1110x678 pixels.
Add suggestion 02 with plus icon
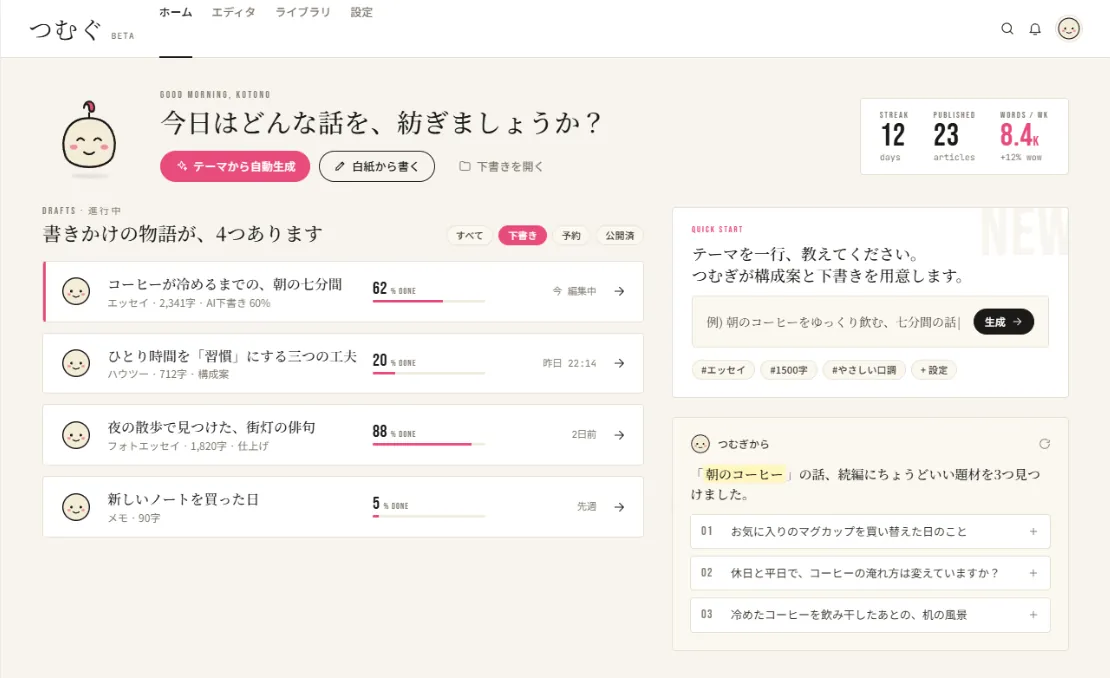[1033, 573]
